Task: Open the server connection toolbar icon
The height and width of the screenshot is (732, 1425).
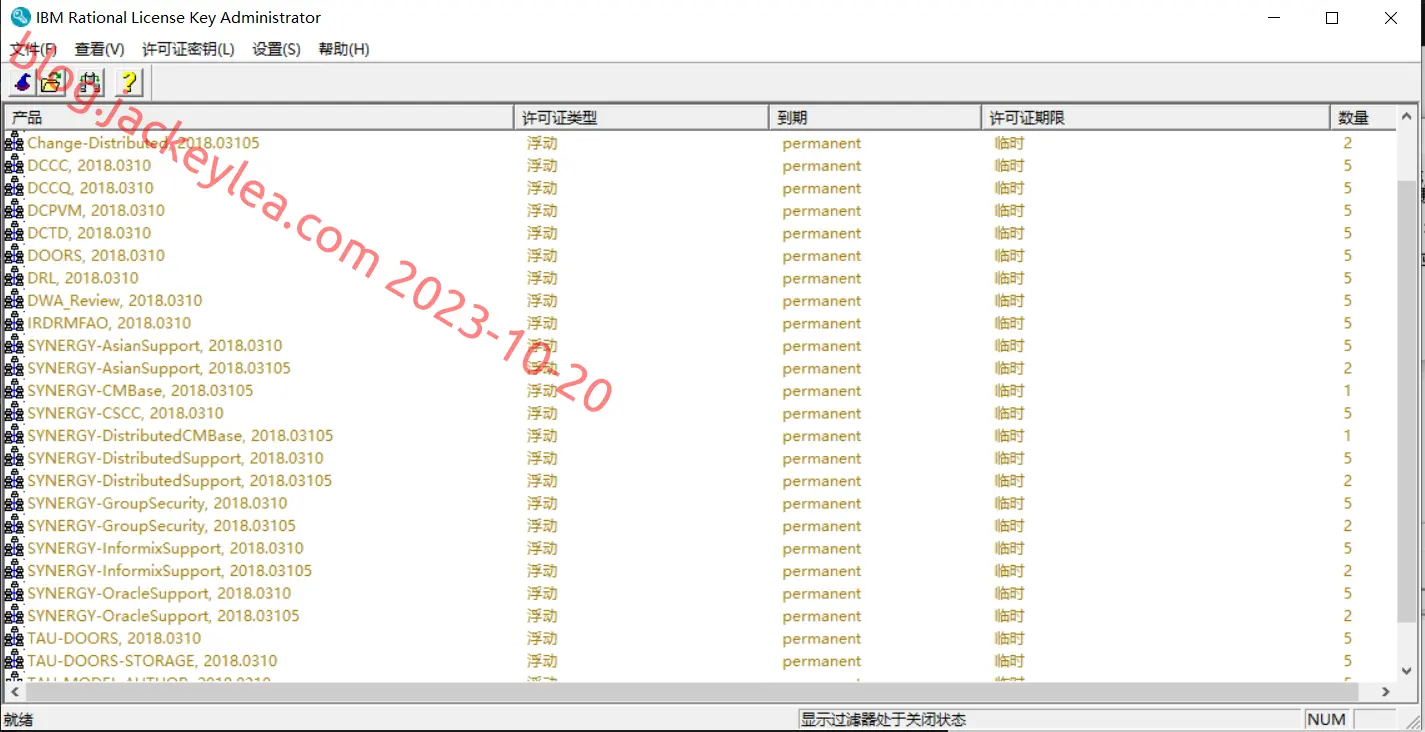Action: point(90,82)
